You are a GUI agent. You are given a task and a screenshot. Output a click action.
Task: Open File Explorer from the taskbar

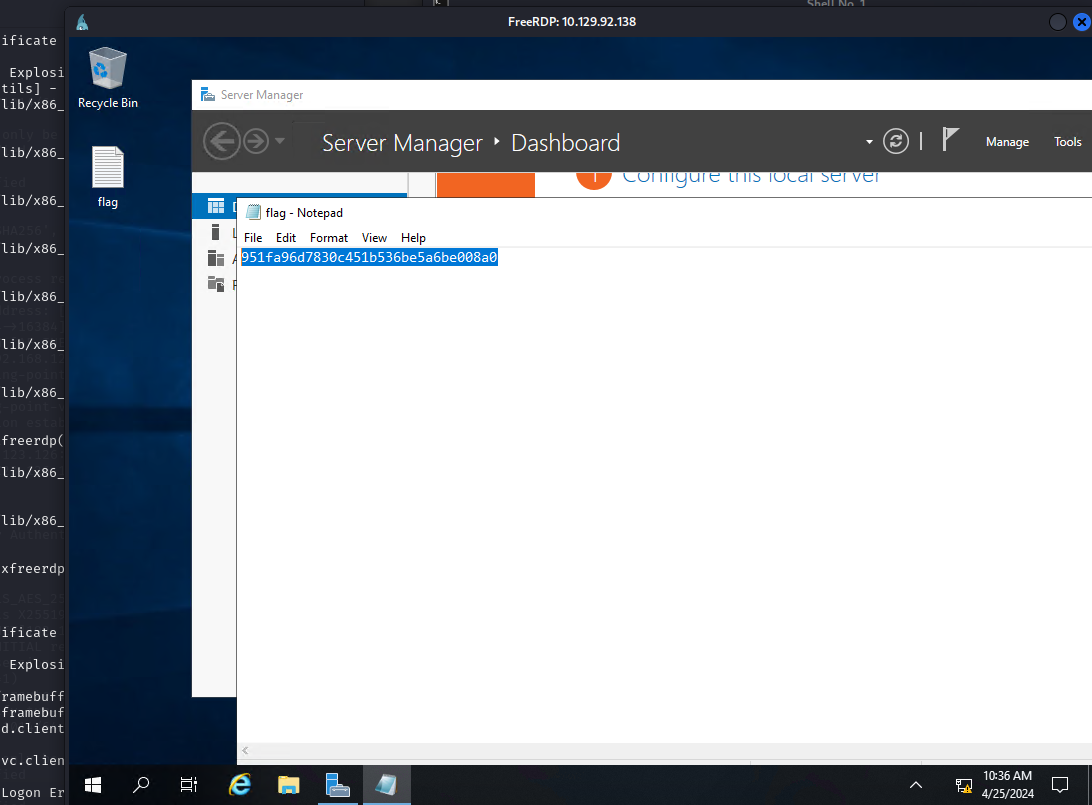[288, 786]
